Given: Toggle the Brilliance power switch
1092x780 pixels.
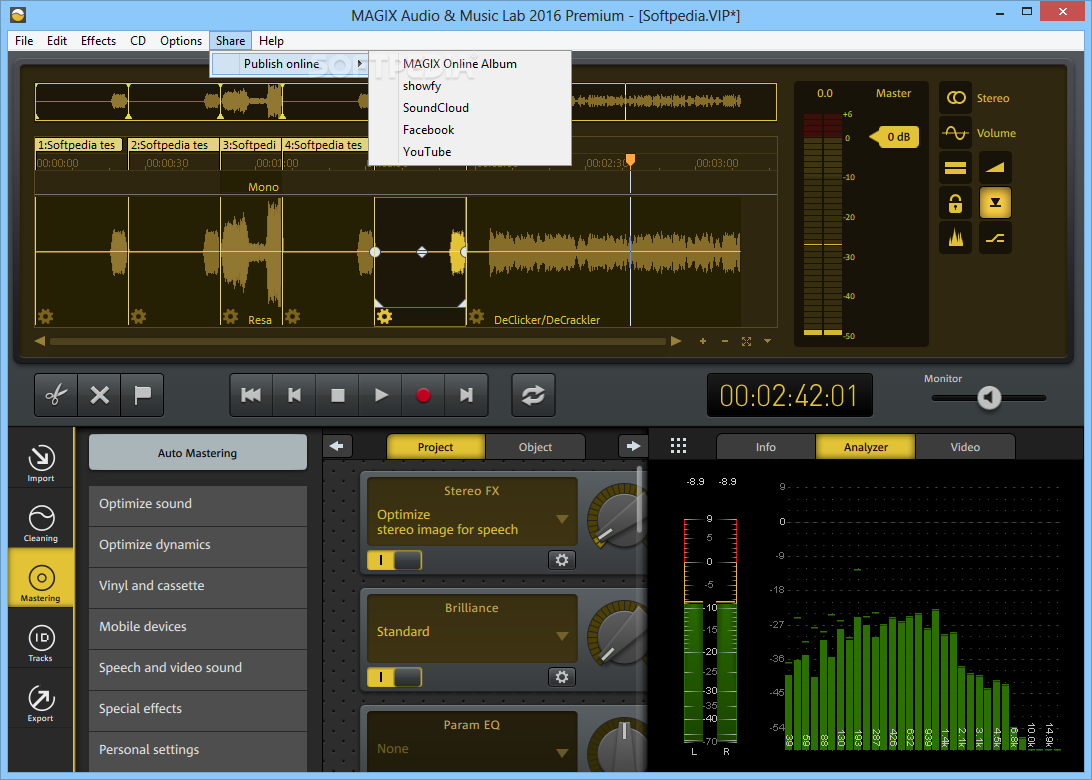Looking at the screenshot, I should click(394, 677).
